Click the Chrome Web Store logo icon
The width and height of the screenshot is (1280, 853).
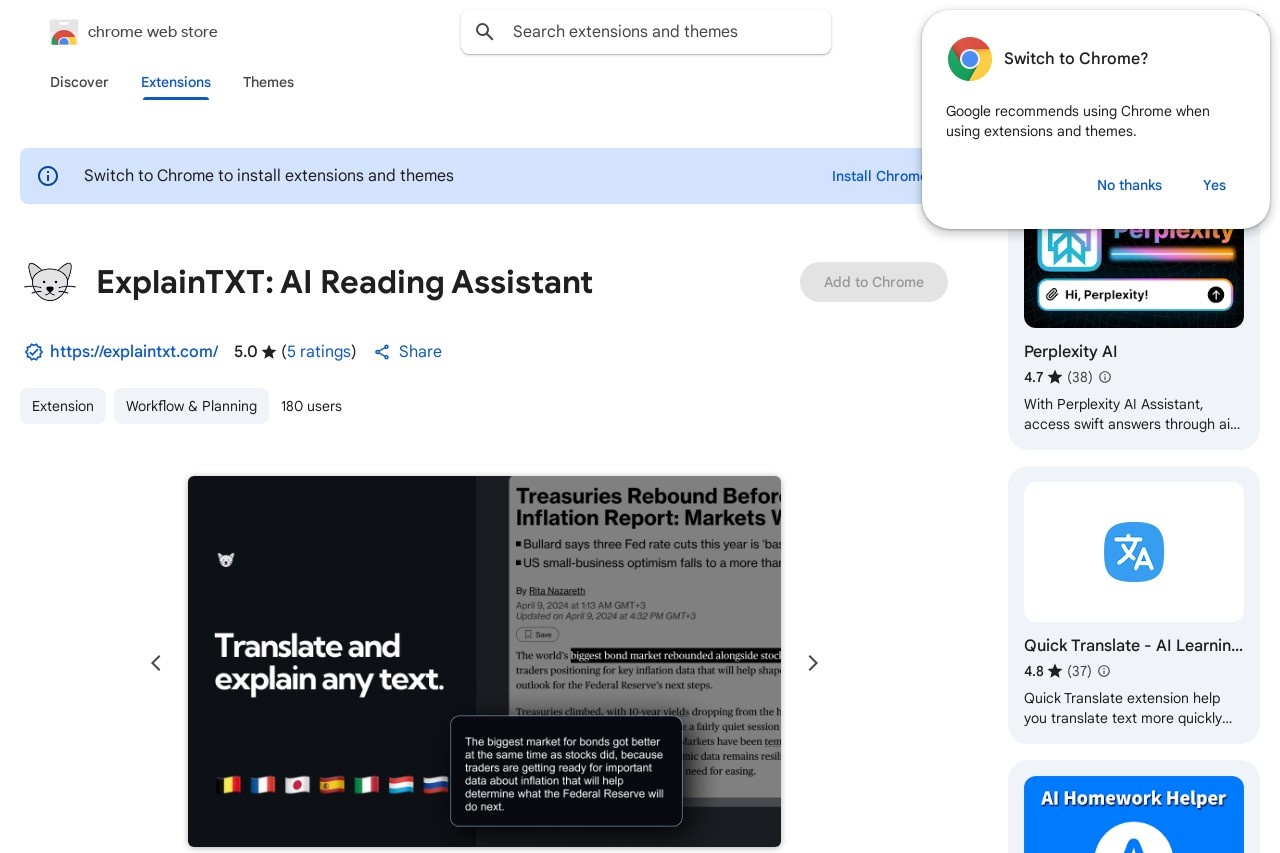pos(63,32)
